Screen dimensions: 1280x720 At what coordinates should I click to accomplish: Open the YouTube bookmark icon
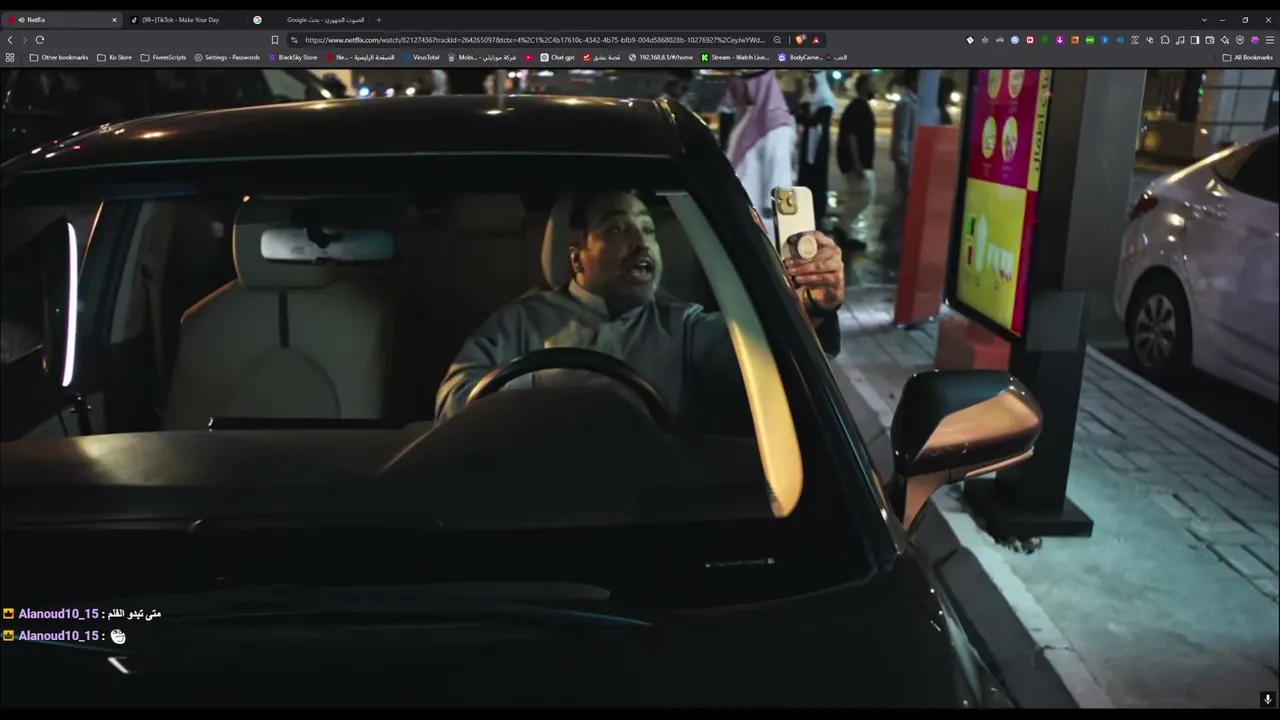[x=529, y=58]
